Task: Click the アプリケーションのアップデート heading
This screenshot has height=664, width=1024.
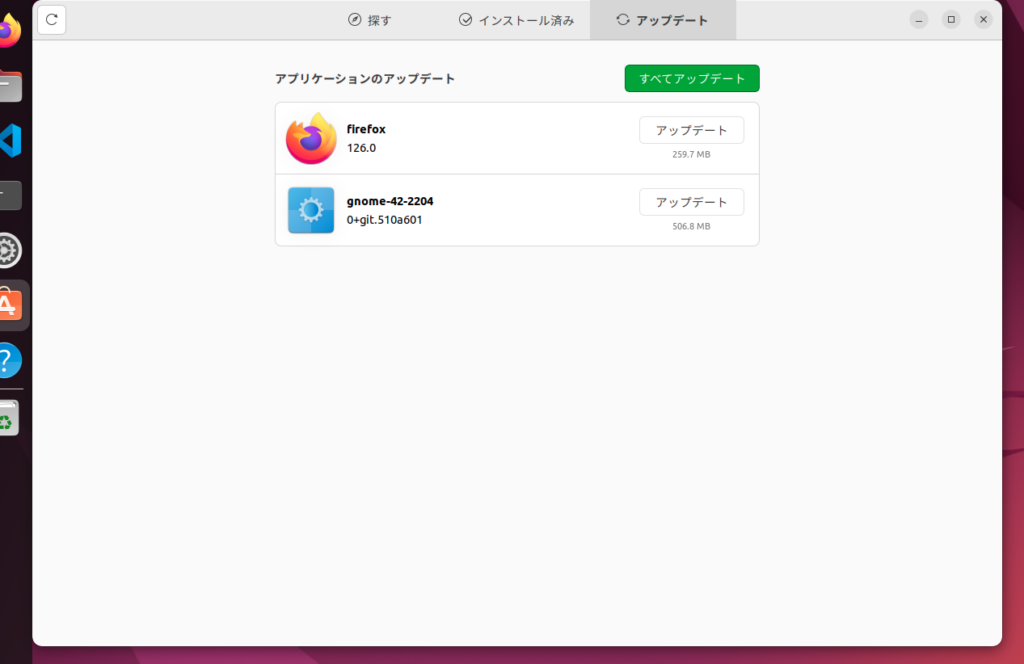Action: pyautogui.click(x=365, y=78)
